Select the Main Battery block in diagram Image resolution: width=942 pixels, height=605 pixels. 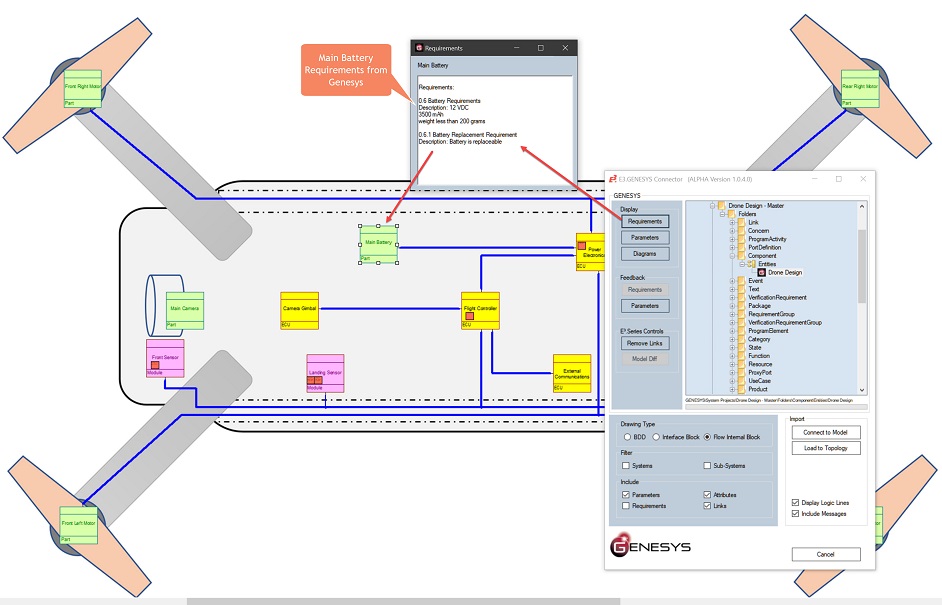point(378,245)
